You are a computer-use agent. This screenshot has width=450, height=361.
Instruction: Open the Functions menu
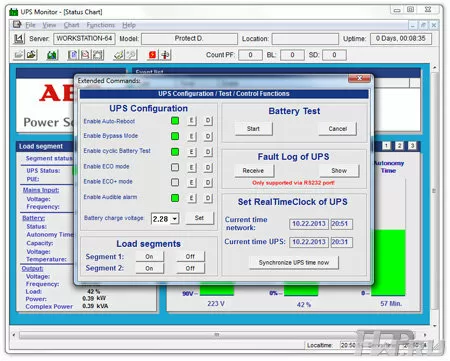click(x=100, y=25)
